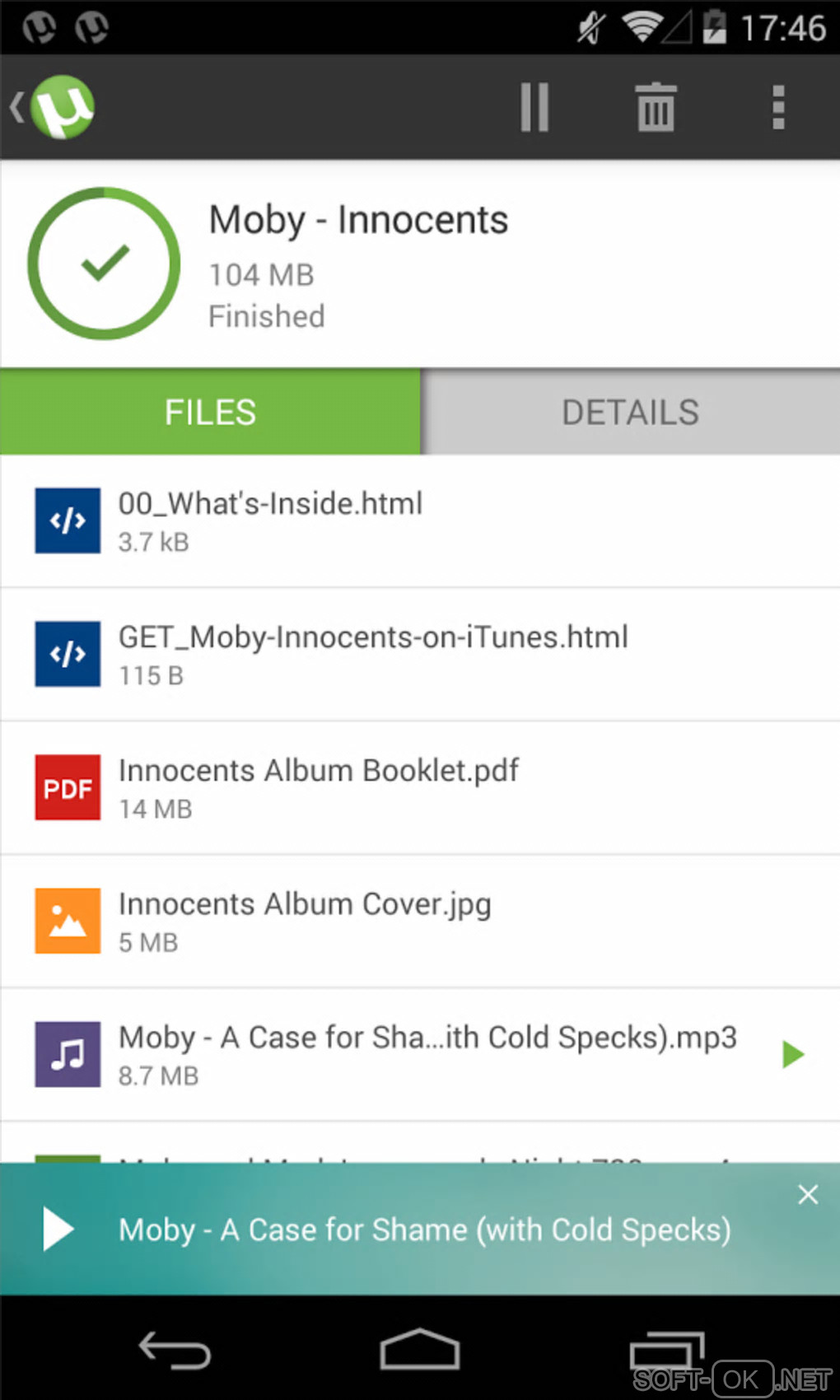840x1400 pixels.
Task: Open Innocents Album Cover.jpg
Action: [305, 904]
